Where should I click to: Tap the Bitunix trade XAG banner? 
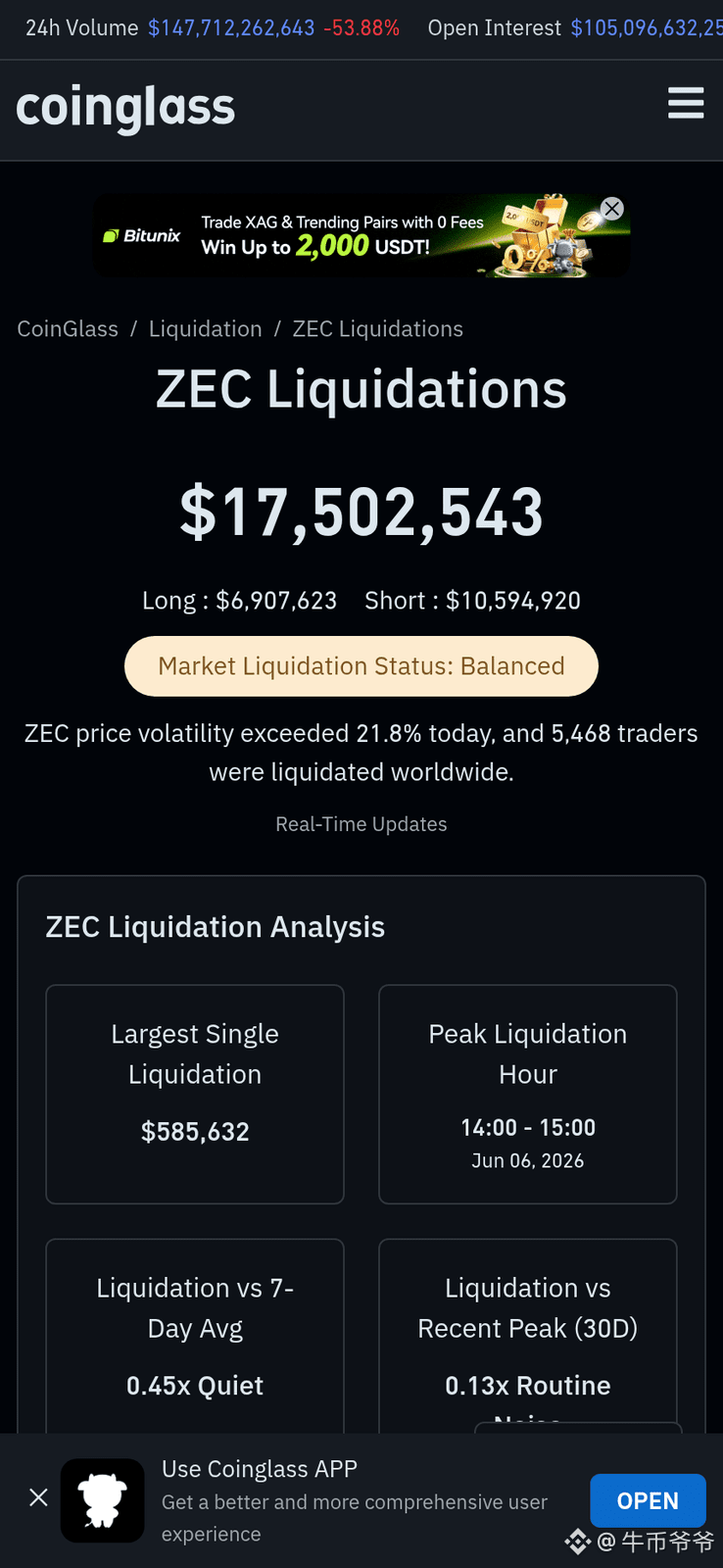coord(361,235)
